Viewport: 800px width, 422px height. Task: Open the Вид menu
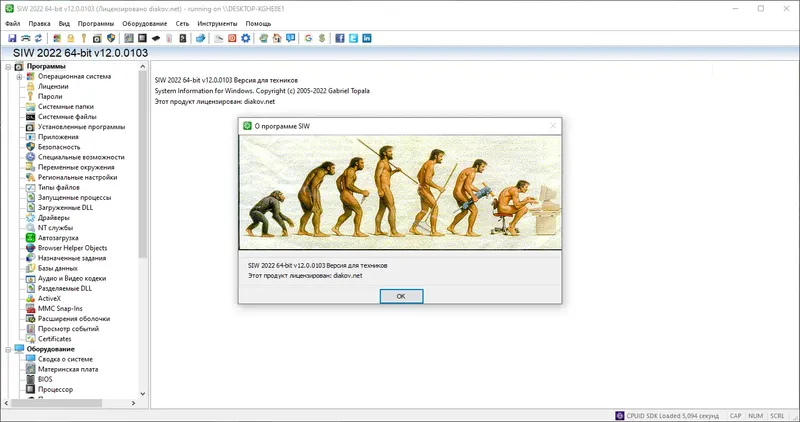64,23
